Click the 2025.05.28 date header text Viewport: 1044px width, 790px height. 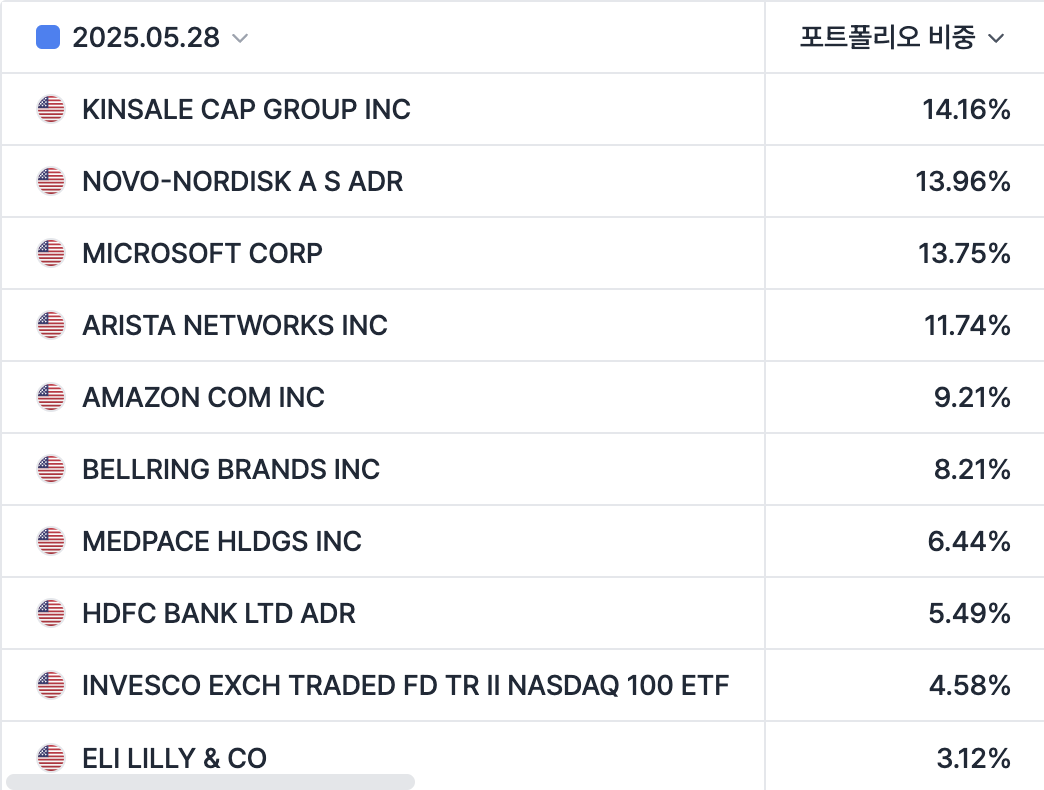point(146,38)
